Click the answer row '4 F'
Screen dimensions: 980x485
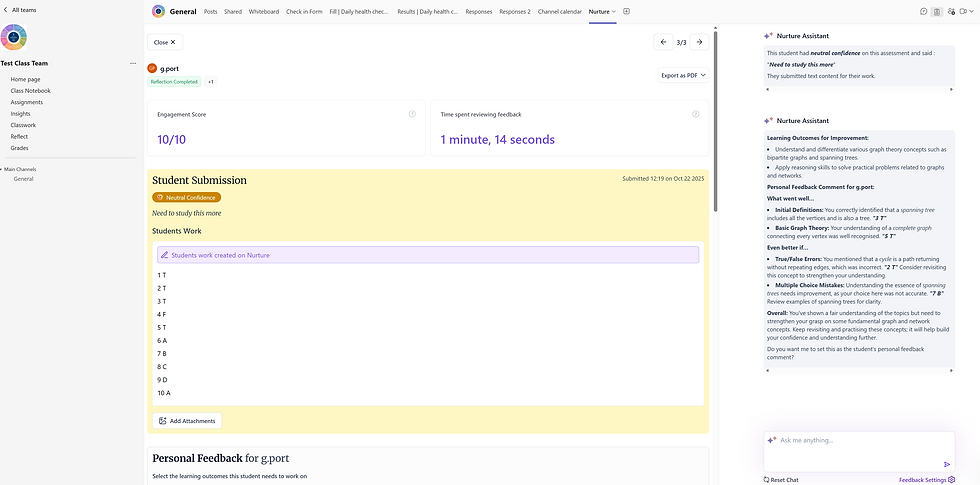coord(161,314)
